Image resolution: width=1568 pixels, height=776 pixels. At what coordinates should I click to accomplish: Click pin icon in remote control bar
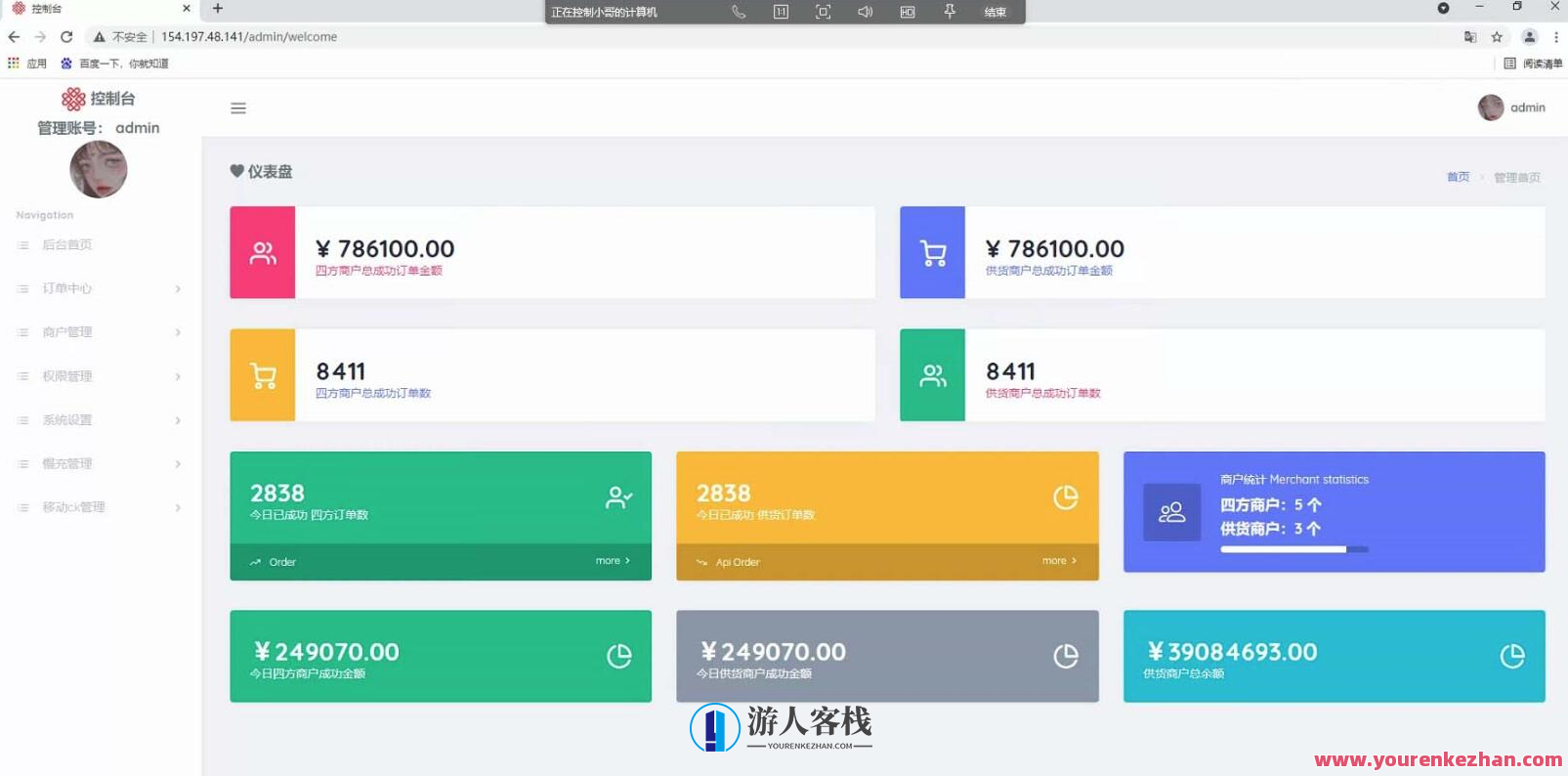pos(950,12)
